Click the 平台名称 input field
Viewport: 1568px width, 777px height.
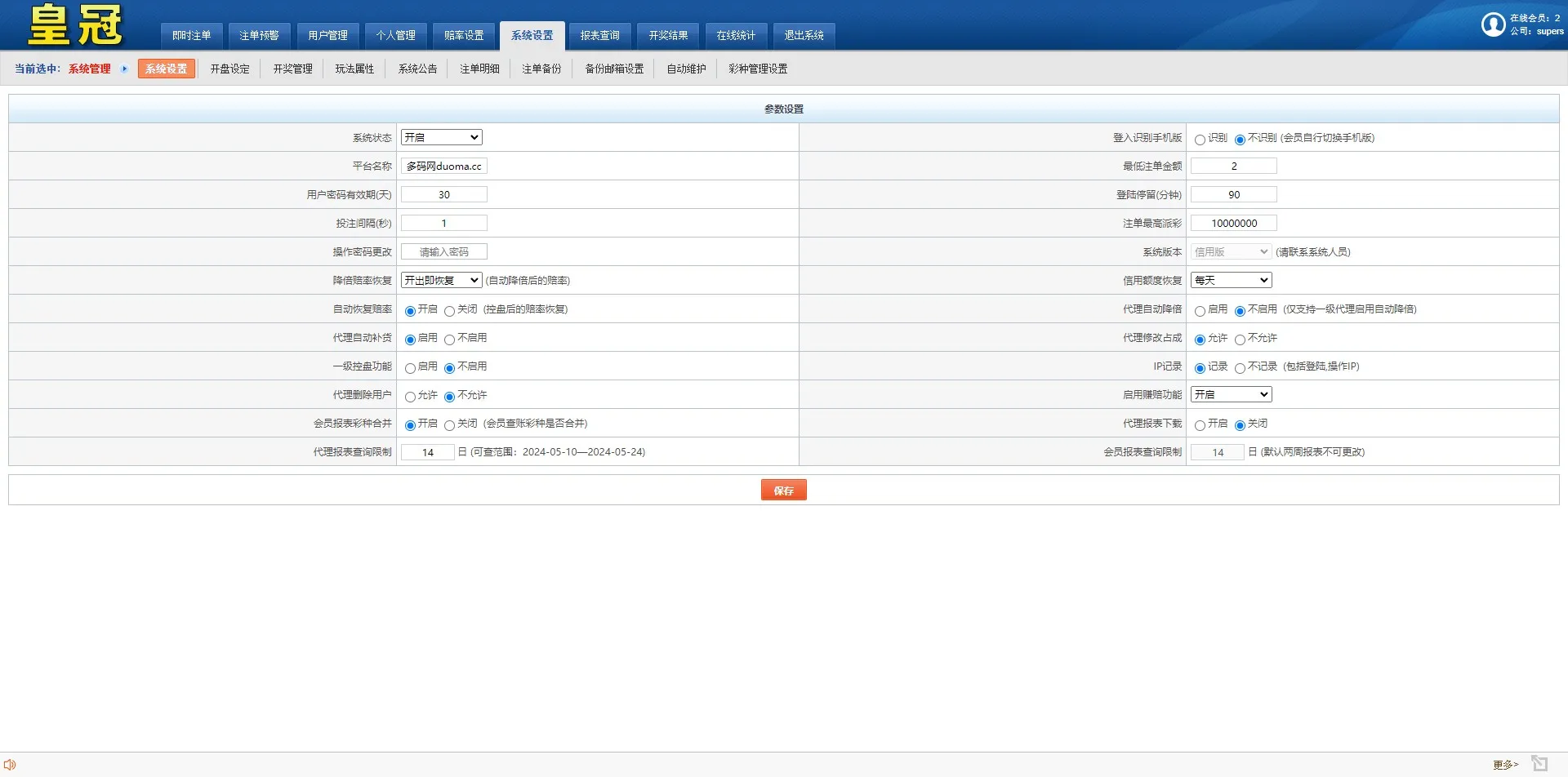point(443,165)
